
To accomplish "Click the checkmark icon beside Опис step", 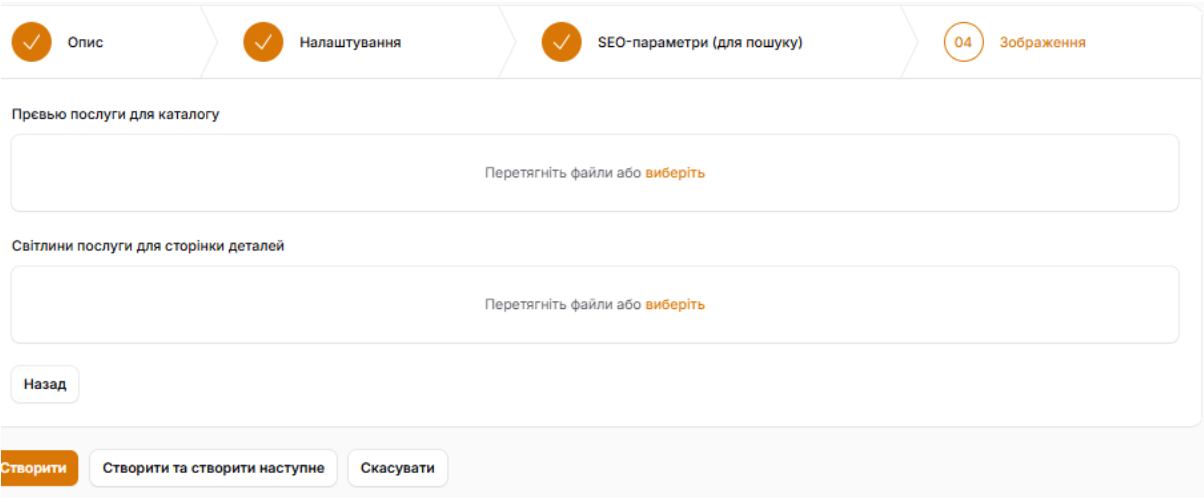I will [31, 43].
